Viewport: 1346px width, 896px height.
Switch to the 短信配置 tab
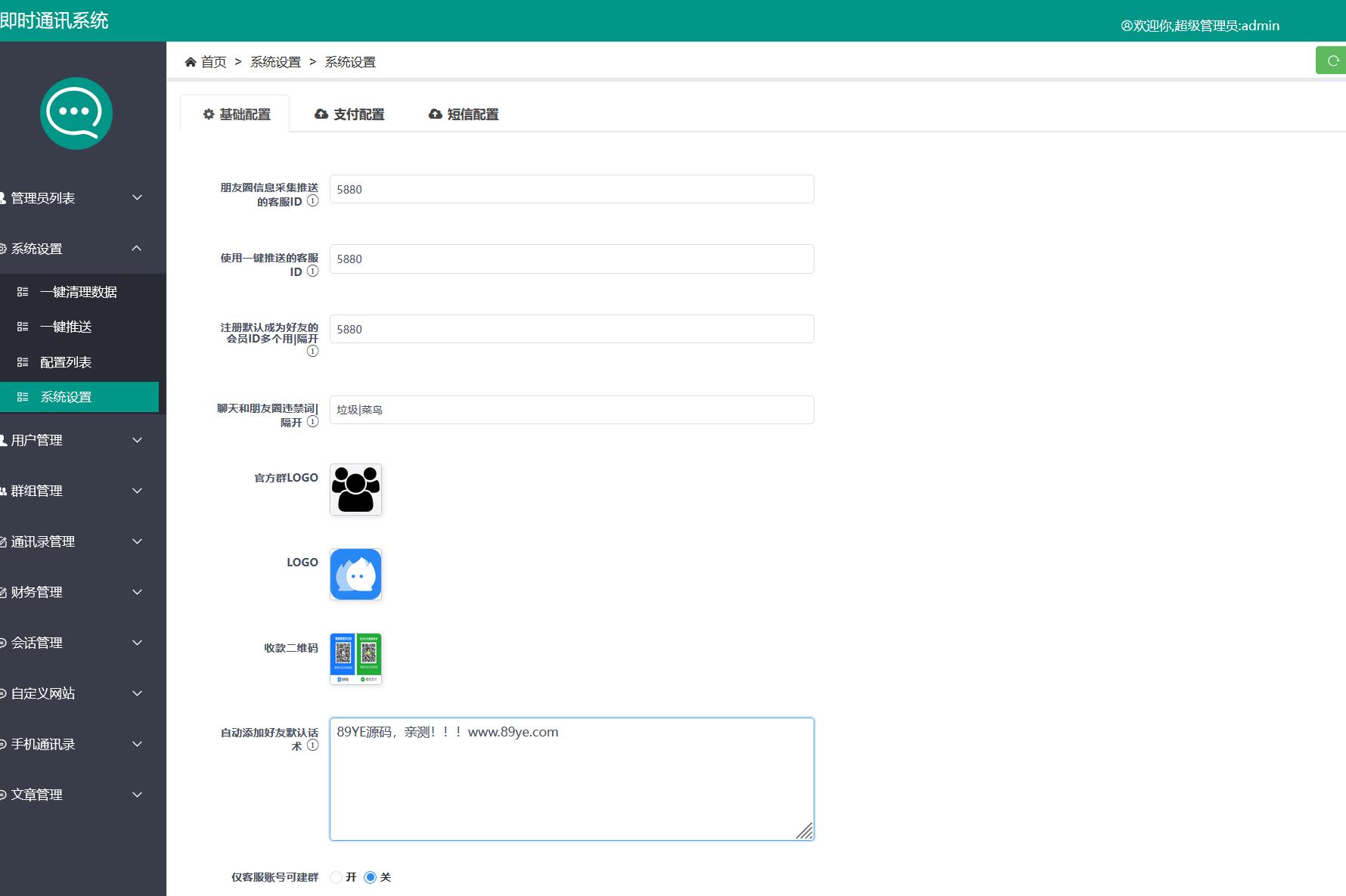click(464, 114)
